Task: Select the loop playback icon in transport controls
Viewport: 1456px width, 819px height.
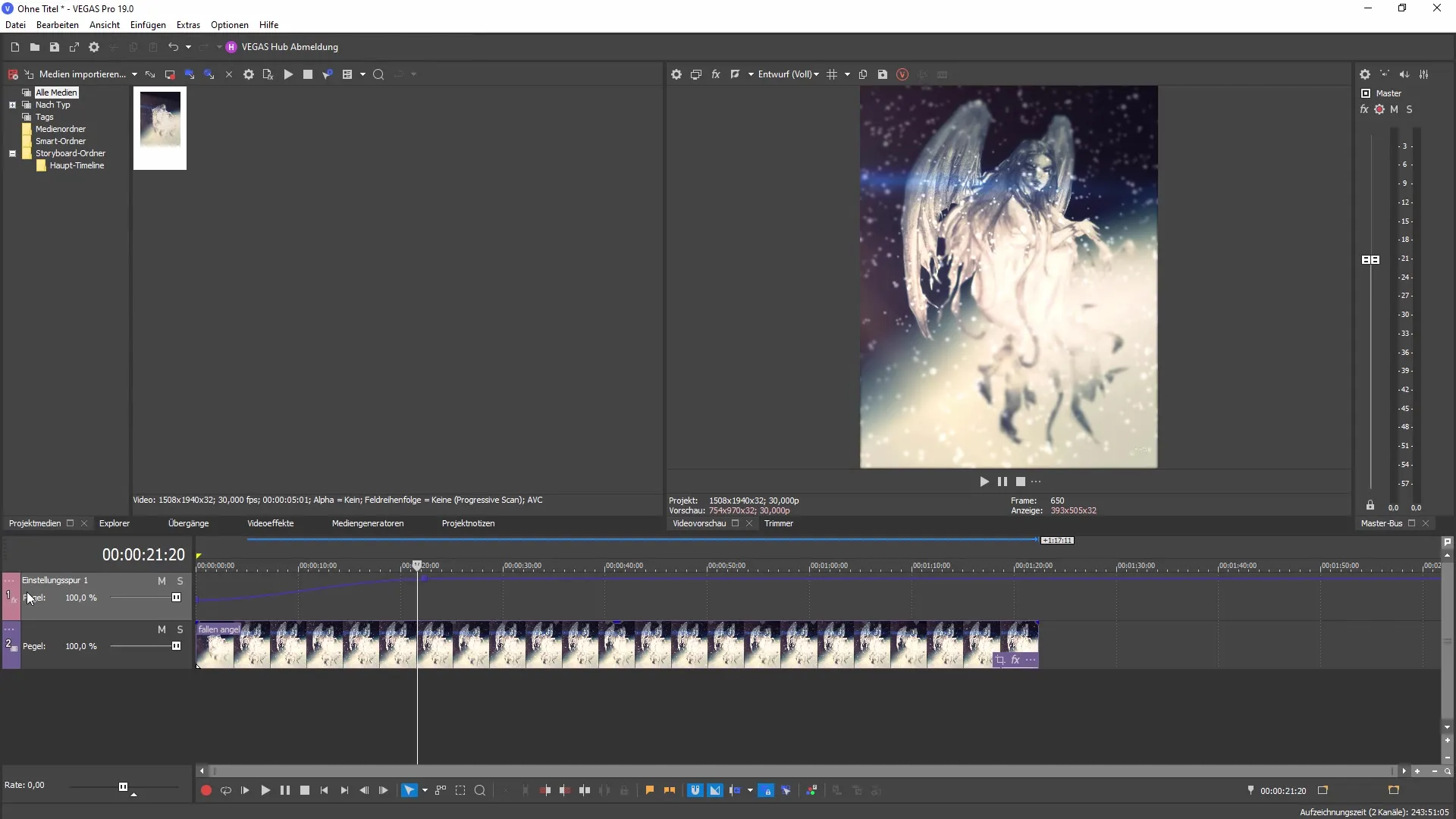Action: (226, 790)
